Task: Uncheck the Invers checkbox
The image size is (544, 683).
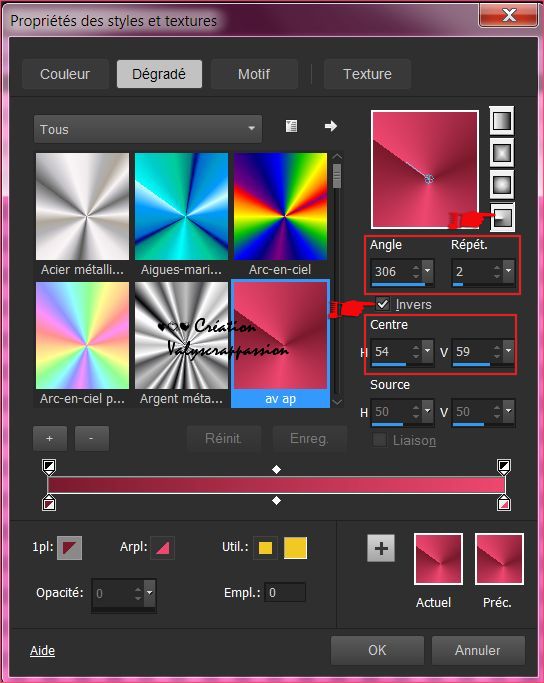Action: 382,304
